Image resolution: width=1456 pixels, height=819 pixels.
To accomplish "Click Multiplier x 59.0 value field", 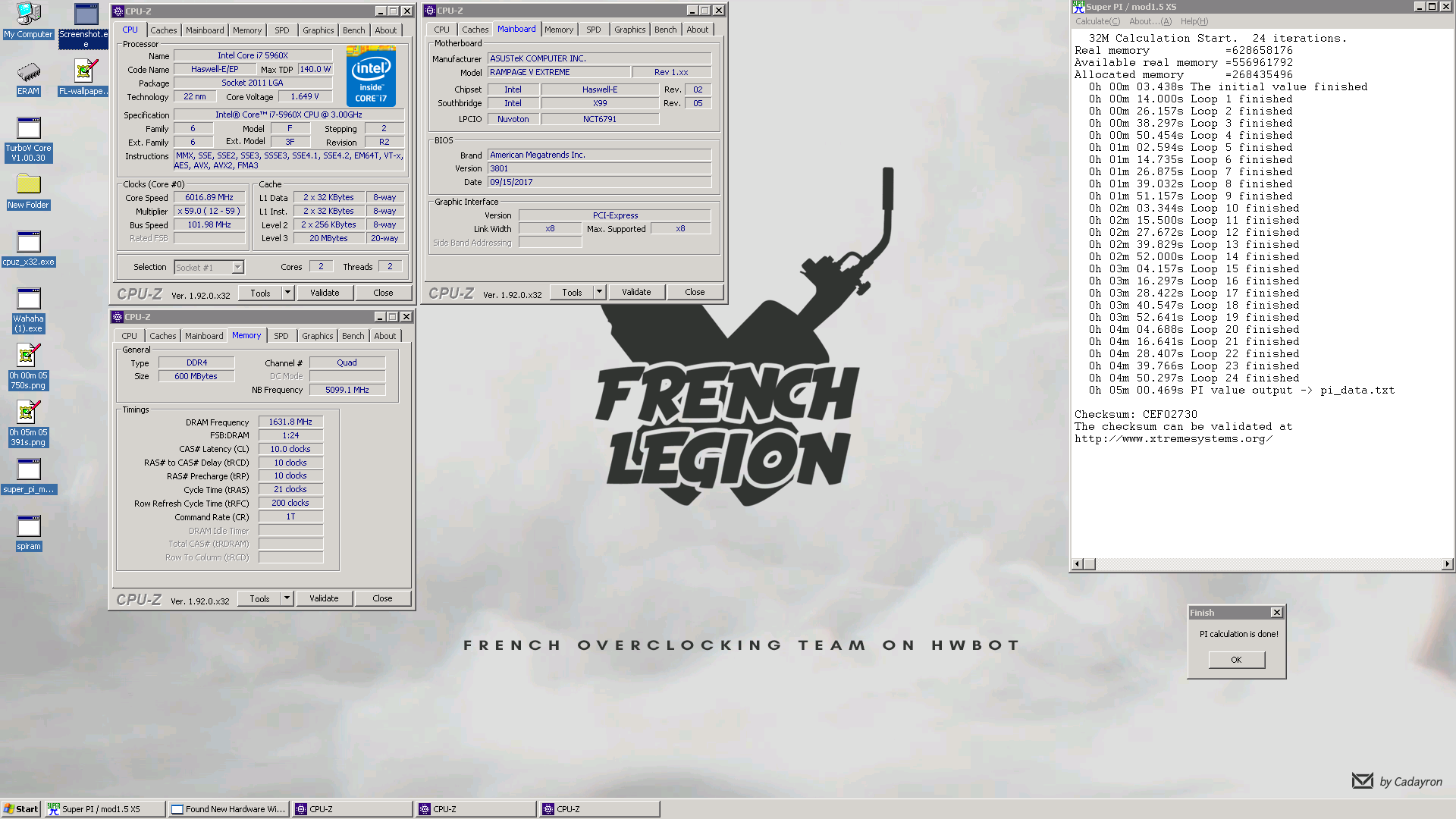I will pyautogui.click(x=209, y=211).
